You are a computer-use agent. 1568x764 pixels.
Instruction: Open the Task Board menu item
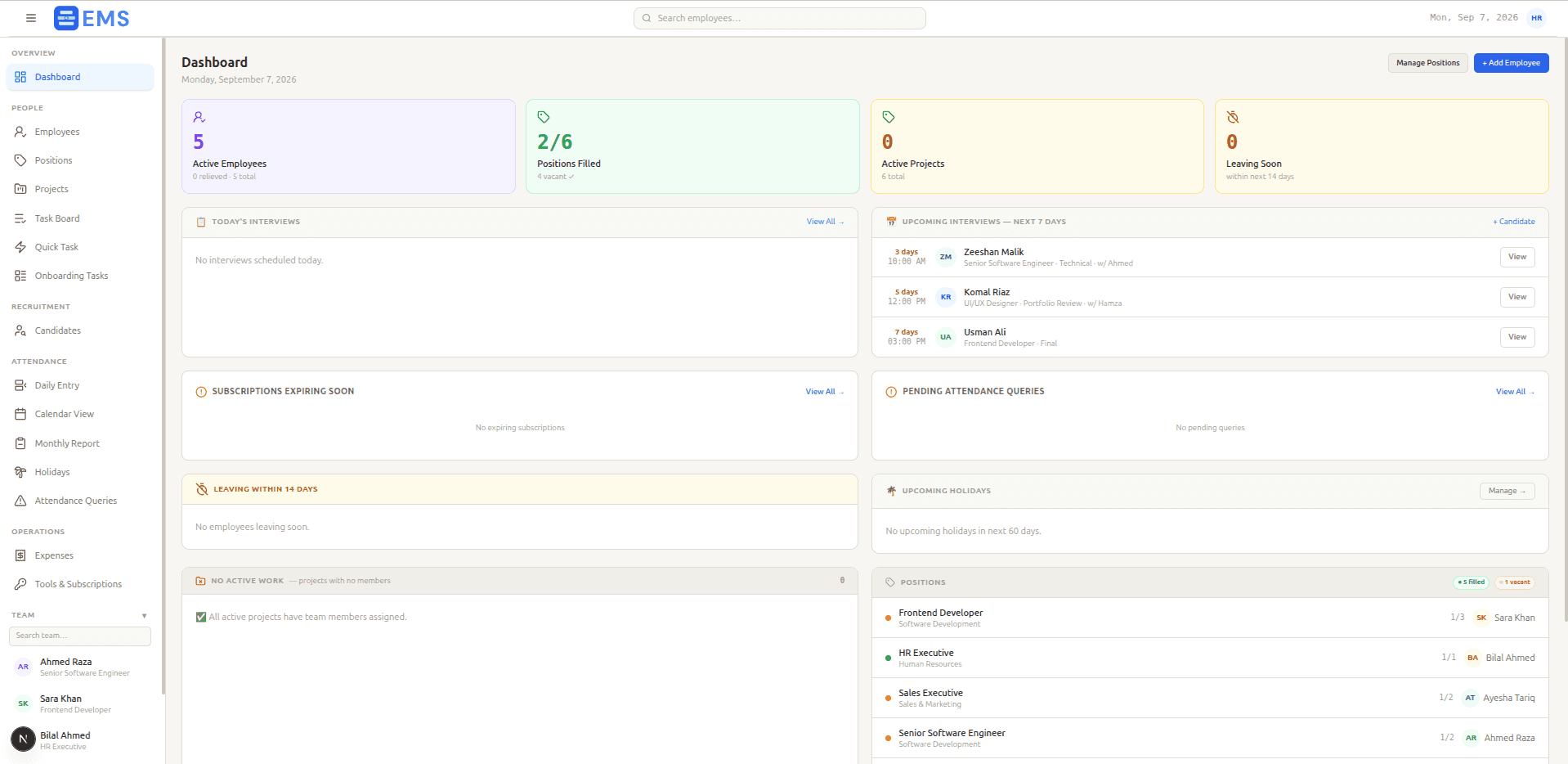tap(80, 218)
